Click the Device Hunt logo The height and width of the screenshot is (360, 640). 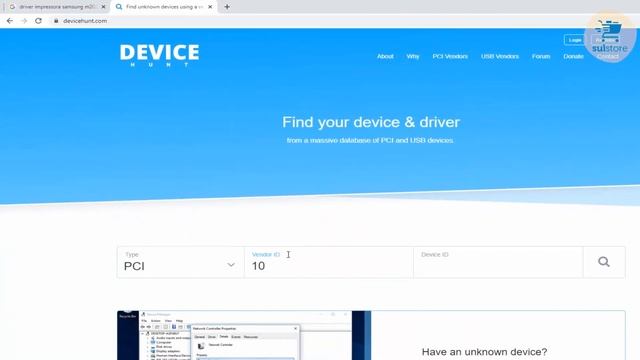pos(160,55)
